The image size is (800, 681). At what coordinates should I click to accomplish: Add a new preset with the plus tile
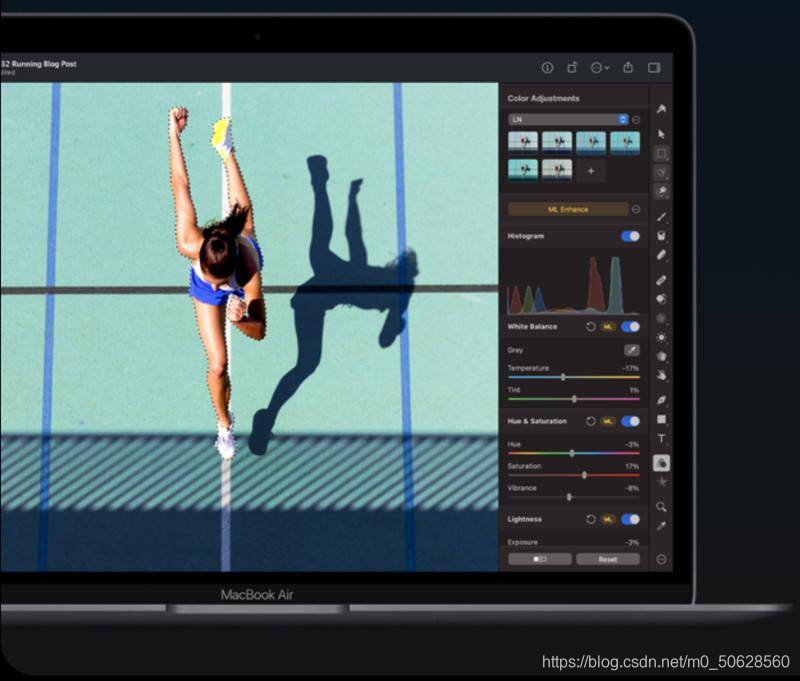[x=591, y=171]
